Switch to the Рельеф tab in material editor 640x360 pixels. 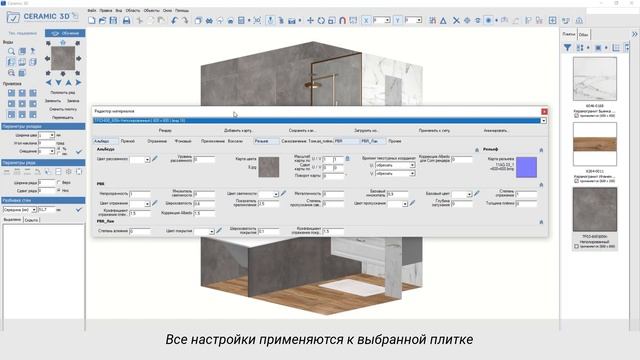(266, 141)
